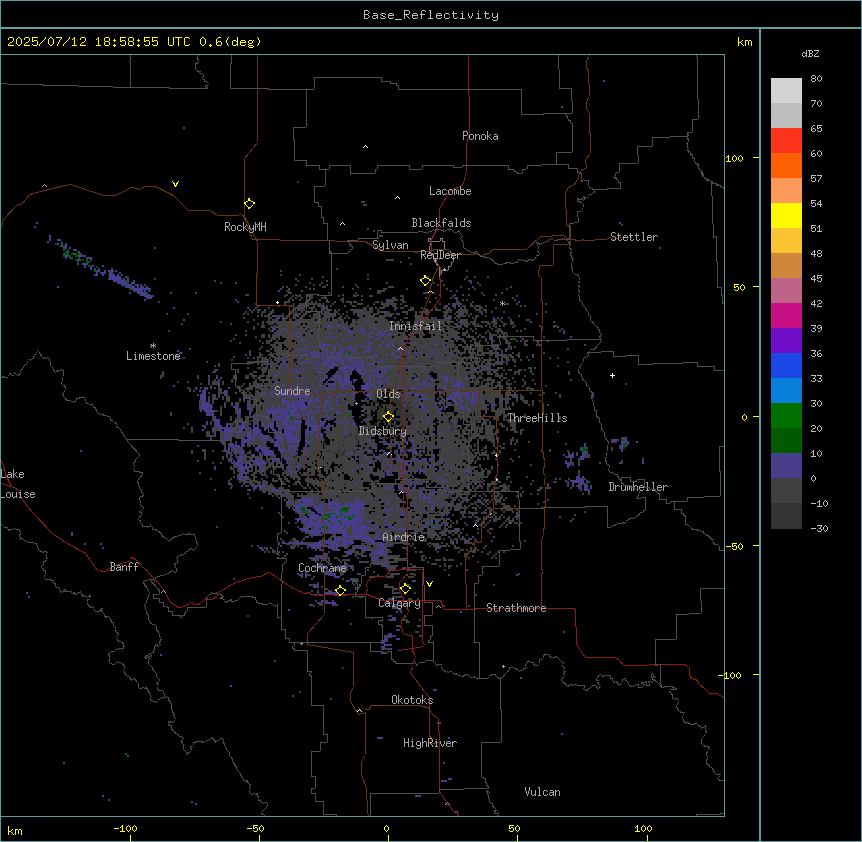The image size is (862, 842).
Task: Click the white plus marker north of Drumheller
Action: 612,375
